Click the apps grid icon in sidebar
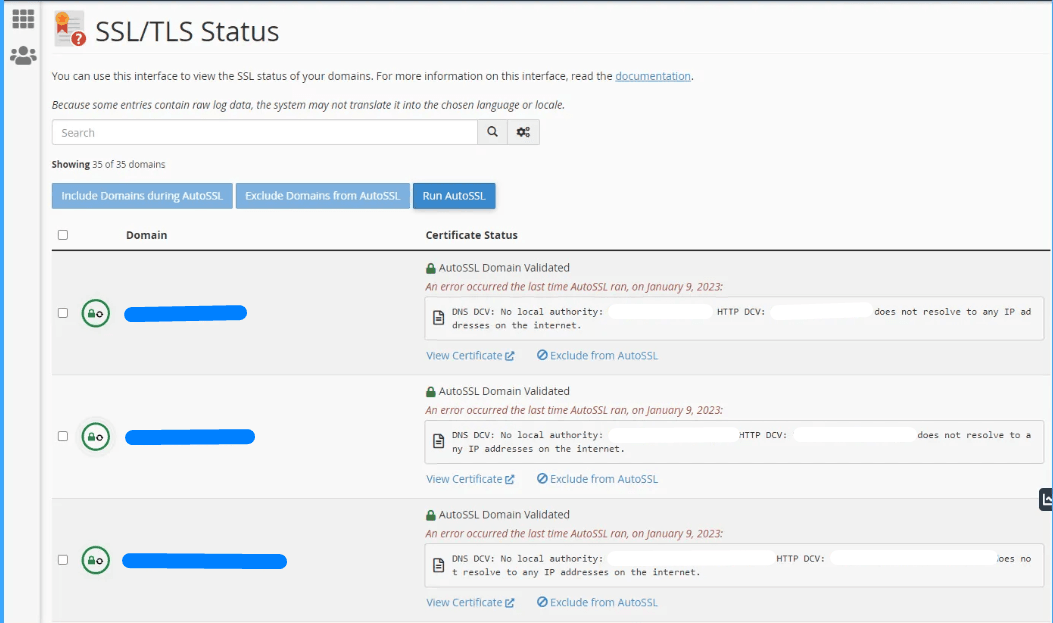The width and height of the screenshot is (1053, 623). click(x=22, y=18)
